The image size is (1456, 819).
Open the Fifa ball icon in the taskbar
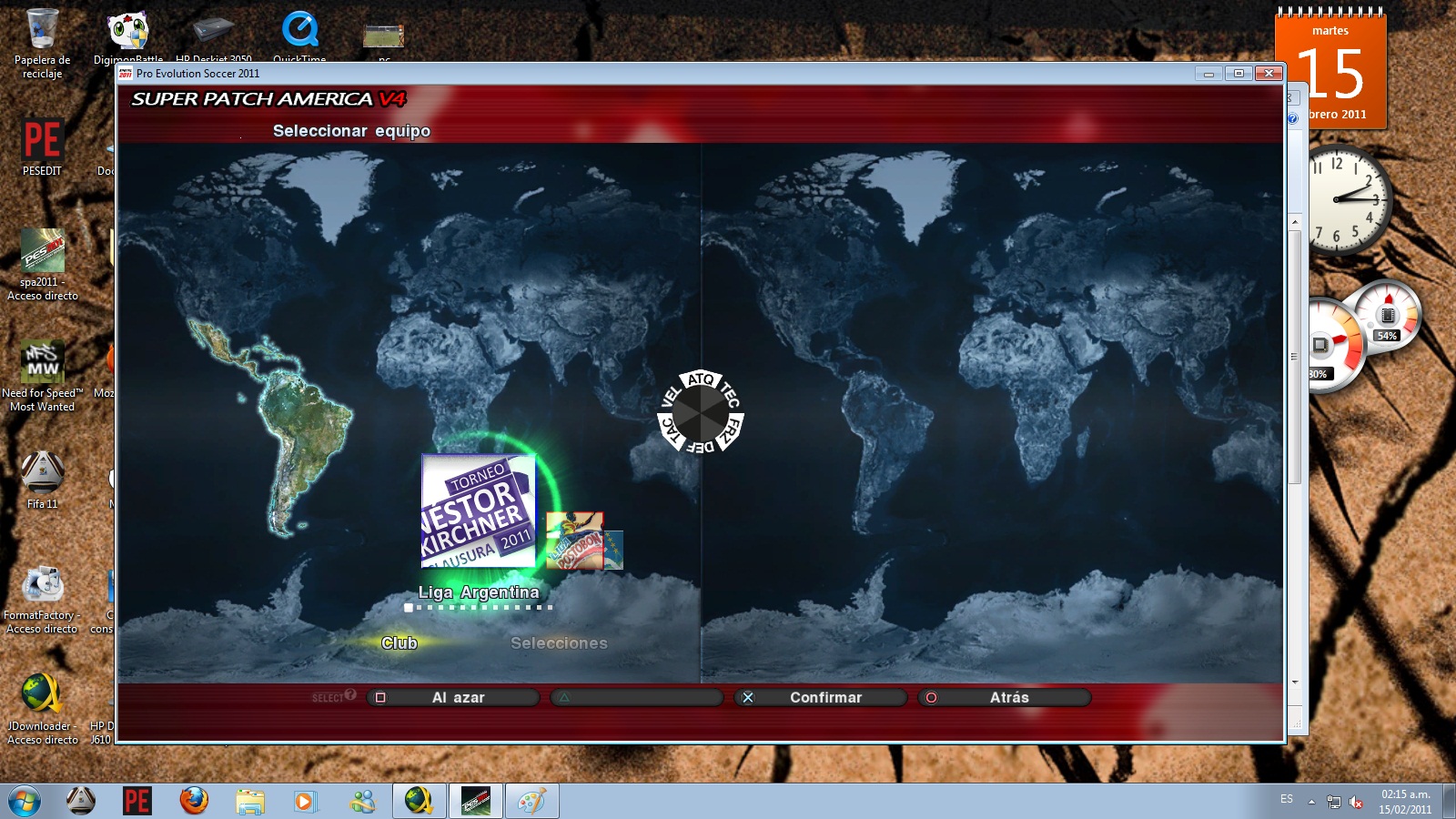tap(81, 801)
